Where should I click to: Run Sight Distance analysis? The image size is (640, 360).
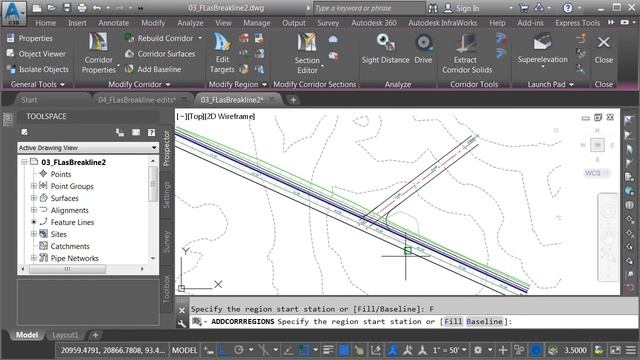(x=385, y=49)
